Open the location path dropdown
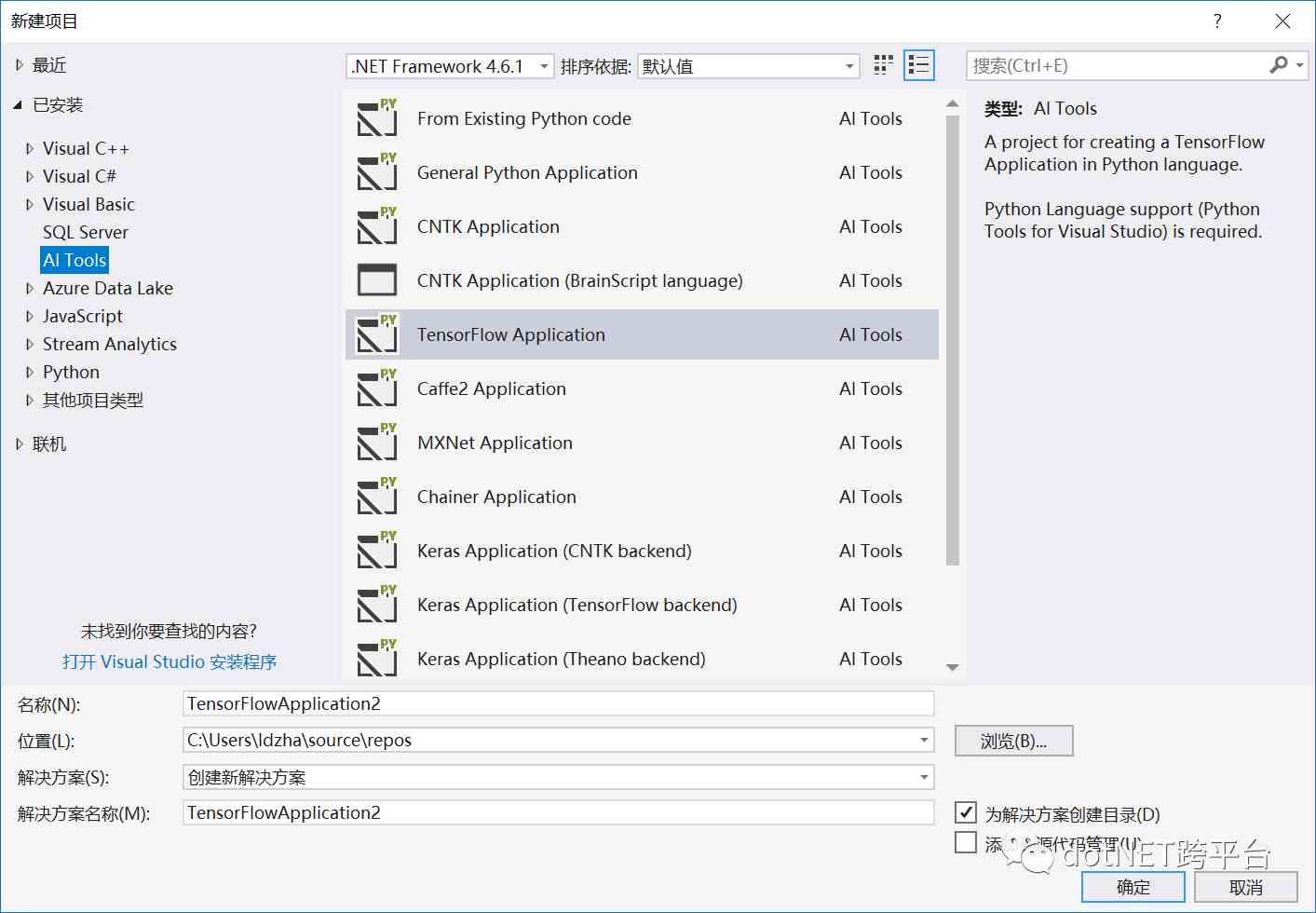 coord(924,741)
